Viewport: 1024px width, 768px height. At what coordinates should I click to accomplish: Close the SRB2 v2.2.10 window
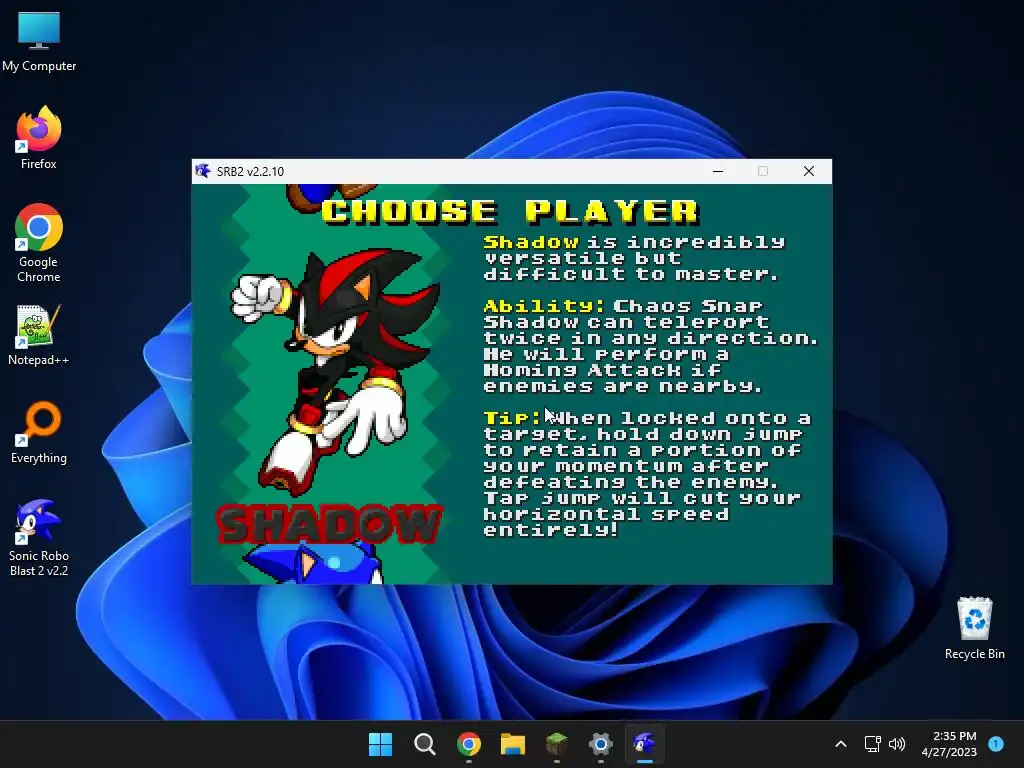(x=808, y=171)
